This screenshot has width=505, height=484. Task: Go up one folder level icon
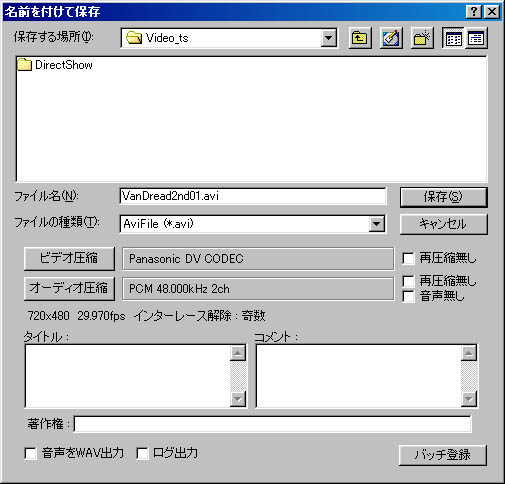[360, 38]
